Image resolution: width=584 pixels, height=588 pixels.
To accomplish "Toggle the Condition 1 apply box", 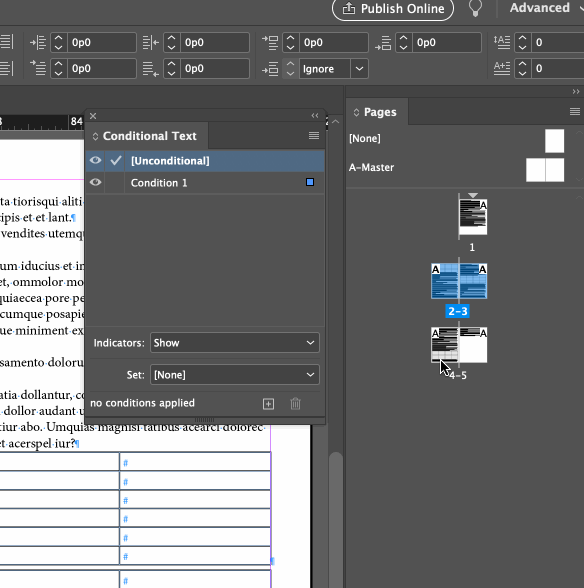I will [116, 183].
